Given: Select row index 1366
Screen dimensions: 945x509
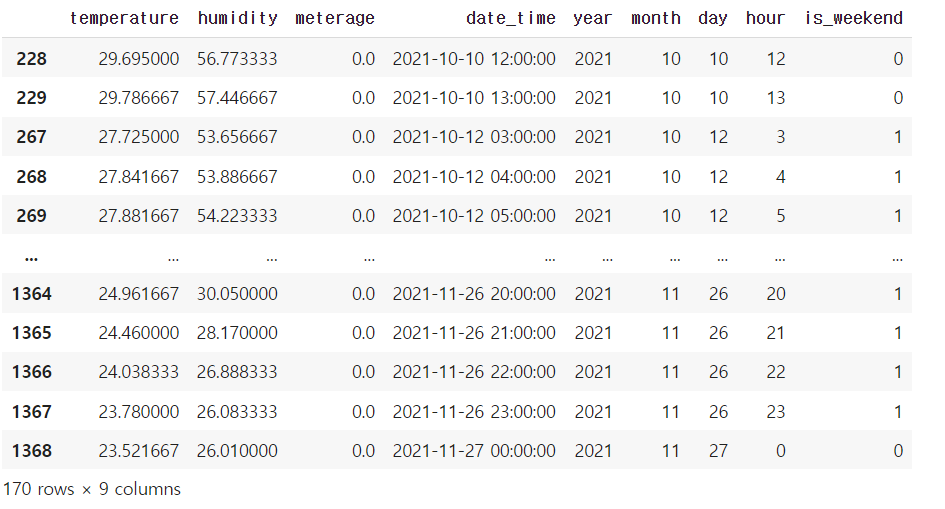Looking at the screenshot, I should tap(31, 372).
